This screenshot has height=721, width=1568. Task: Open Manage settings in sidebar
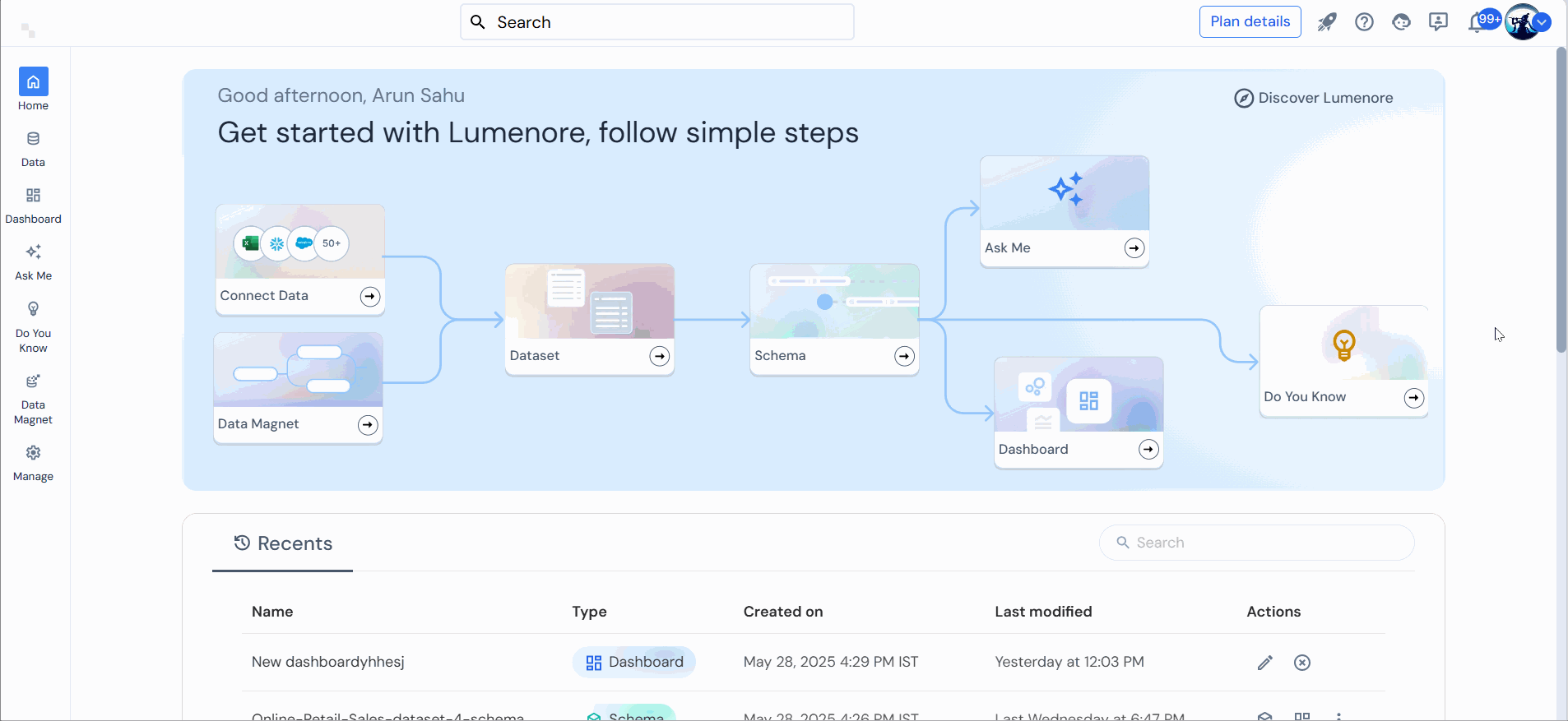pos(33,463)
